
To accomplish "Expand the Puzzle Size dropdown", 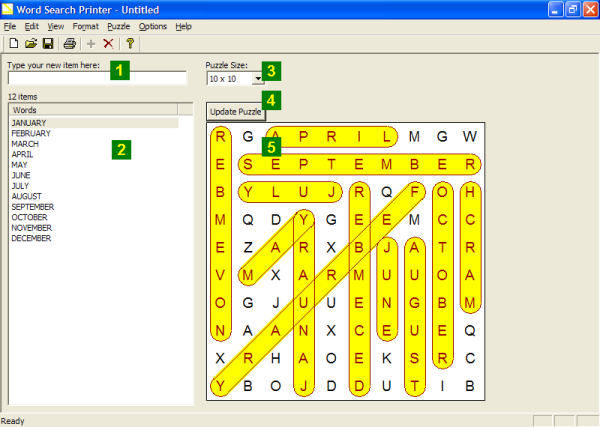I will pos(258,79).
